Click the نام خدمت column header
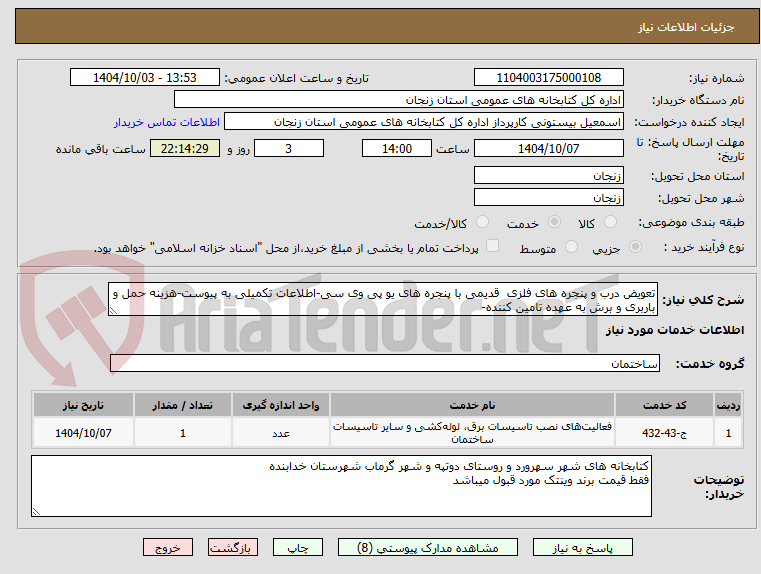The image size is (761, 574). tap(472, 405)
